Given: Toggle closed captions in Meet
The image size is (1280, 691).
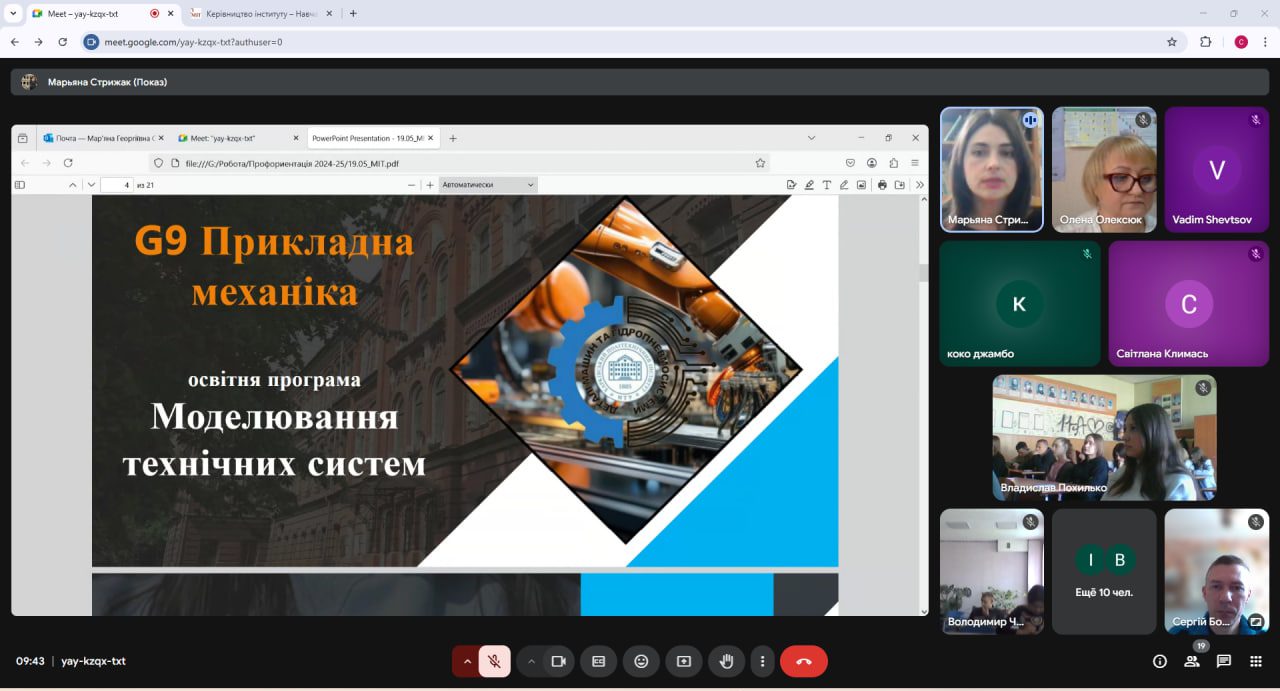Looking at the screenshot, I should pos(598,661).
